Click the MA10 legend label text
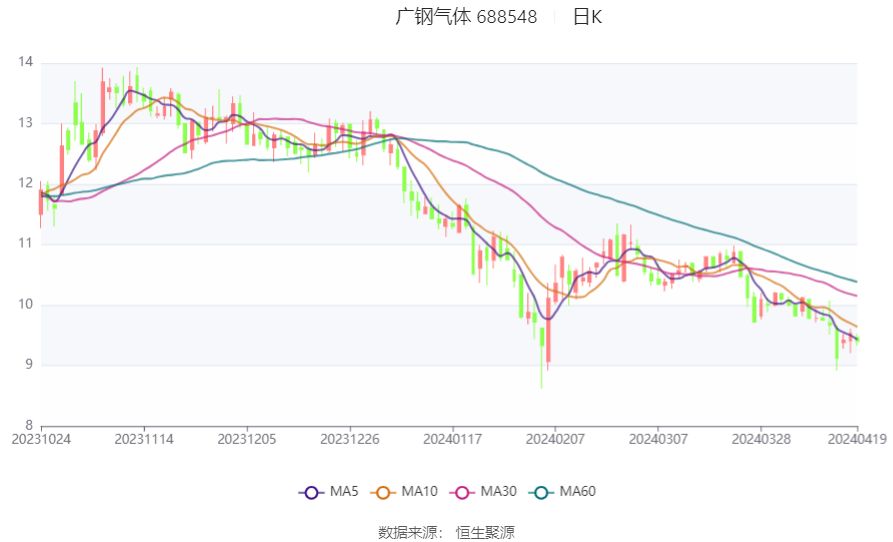 [x=419, y=491]
